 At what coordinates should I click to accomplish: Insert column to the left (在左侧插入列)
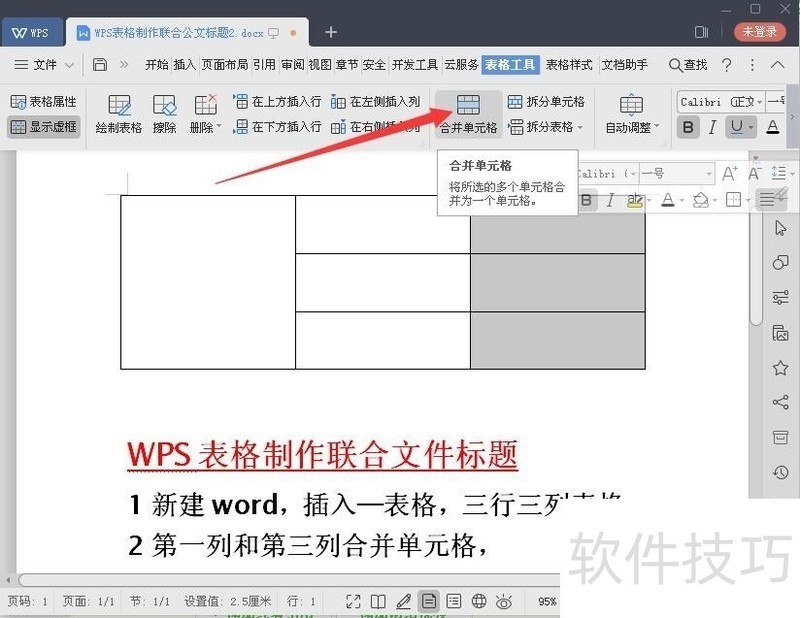click(375, 102)
